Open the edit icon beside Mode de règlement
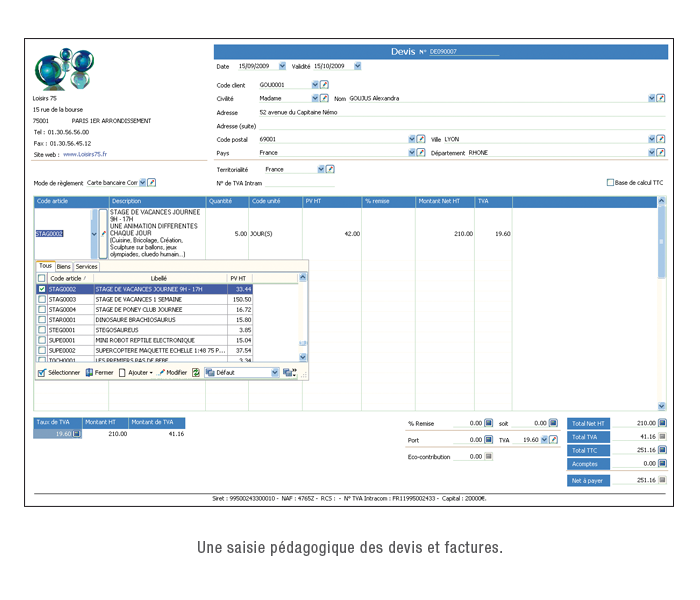Image resolution: width=700 pixels, height=600 pixels. [152, 183]
